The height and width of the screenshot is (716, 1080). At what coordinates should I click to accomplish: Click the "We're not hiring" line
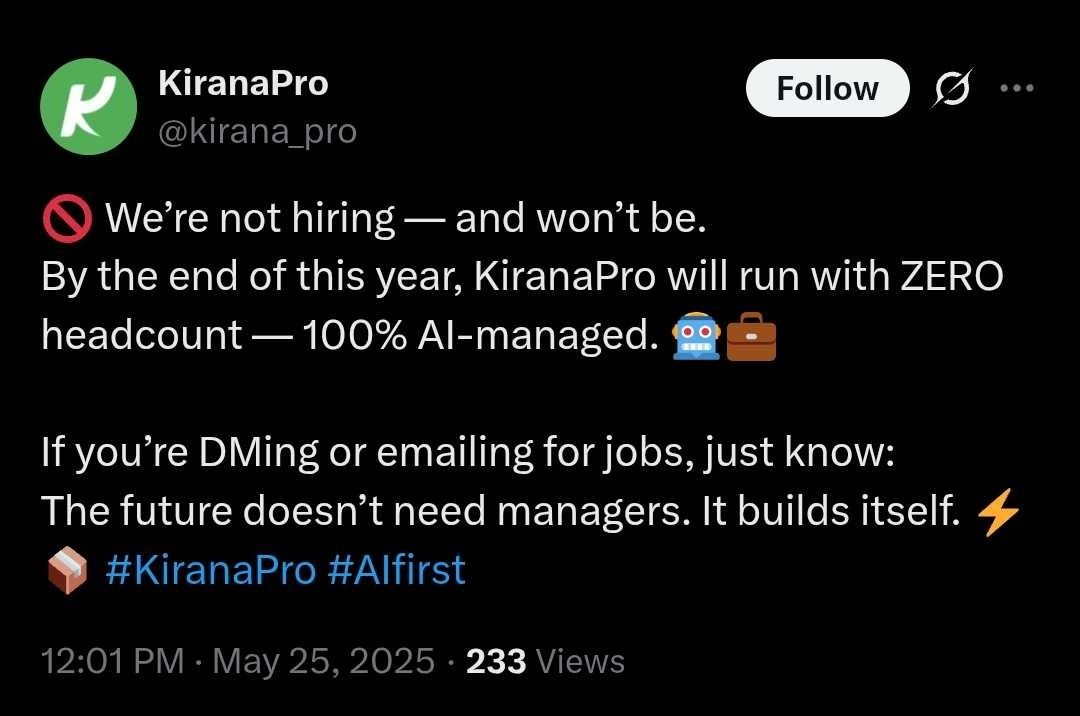[x=405, y=219]
